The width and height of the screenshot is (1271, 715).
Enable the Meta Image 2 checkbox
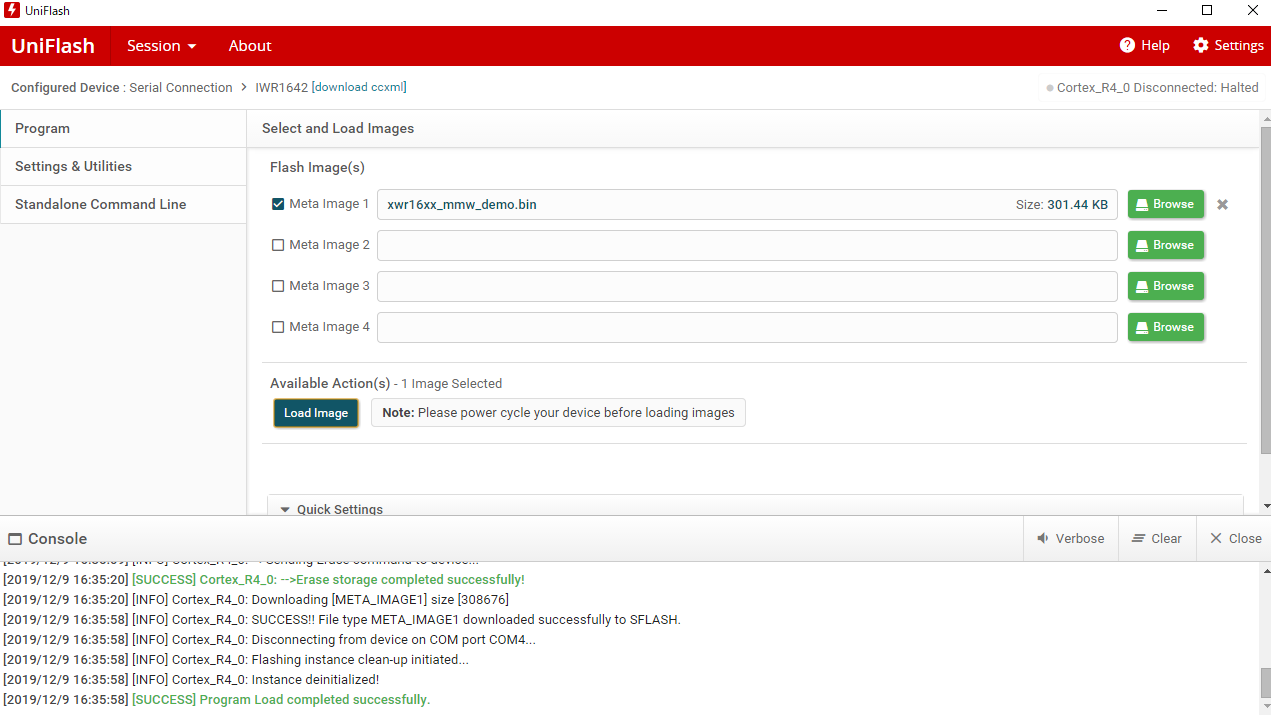click(278, 245)
